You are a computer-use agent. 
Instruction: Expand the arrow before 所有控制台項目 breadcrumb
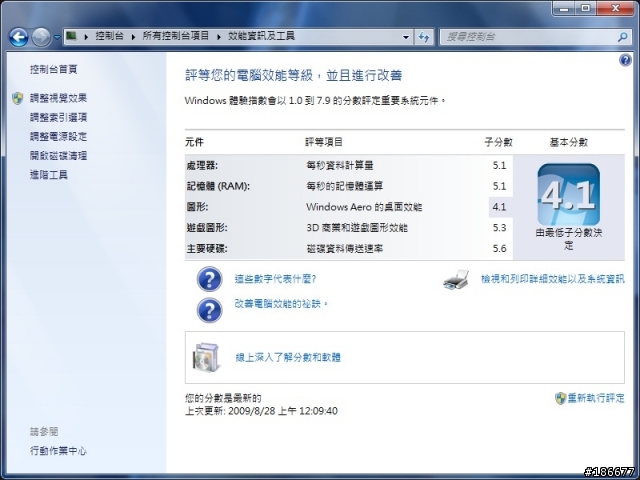click(133, 37)
